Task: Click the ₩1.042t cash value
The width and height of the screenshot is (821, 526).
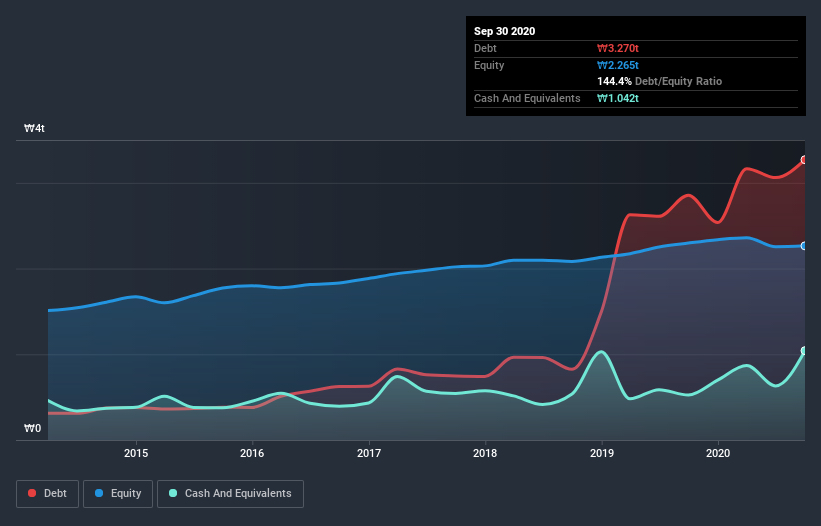Action: coord(618,98)
